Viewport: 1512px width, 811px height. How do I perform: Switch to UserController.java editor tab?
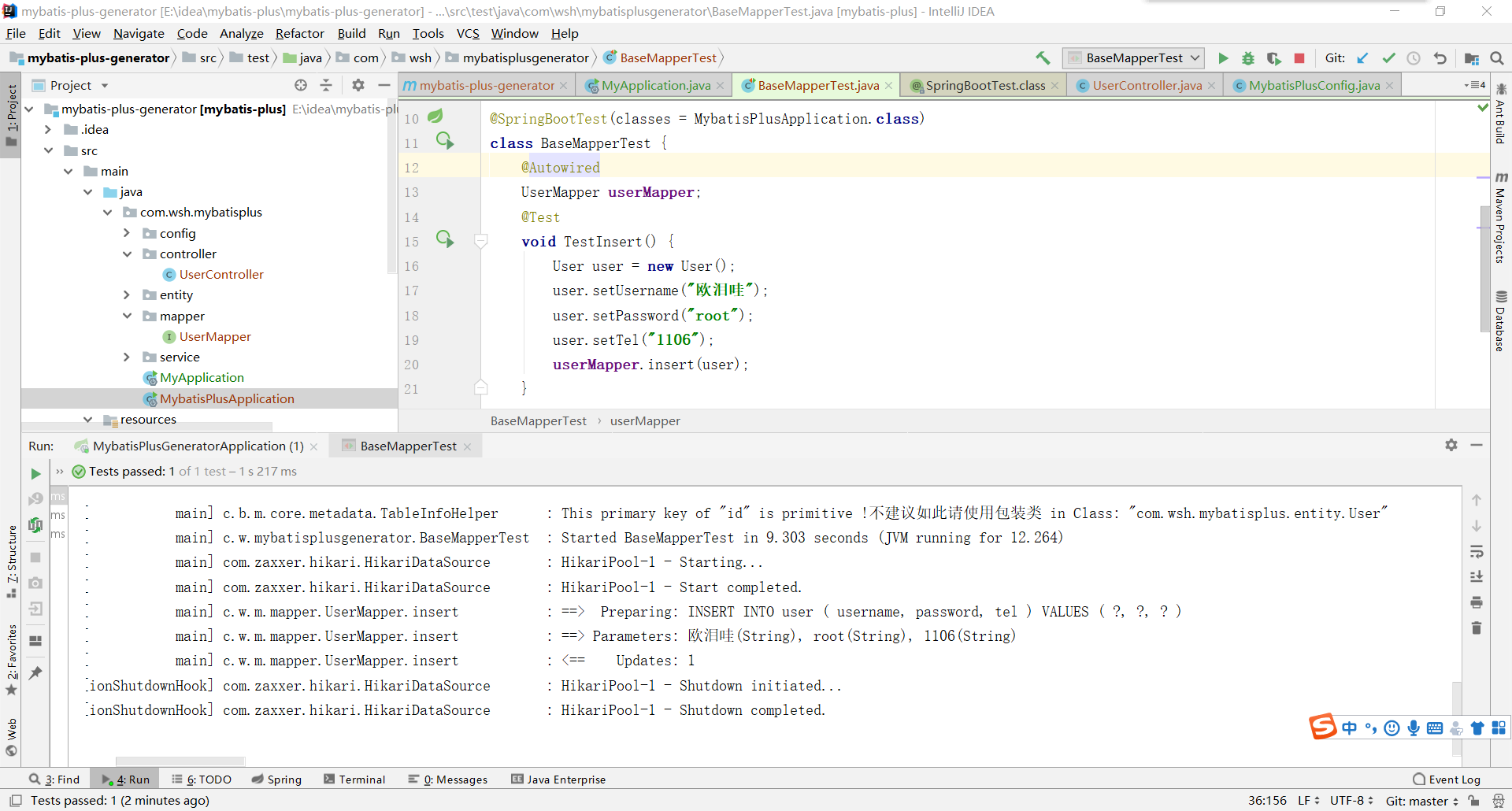[x=1147, y=85]
